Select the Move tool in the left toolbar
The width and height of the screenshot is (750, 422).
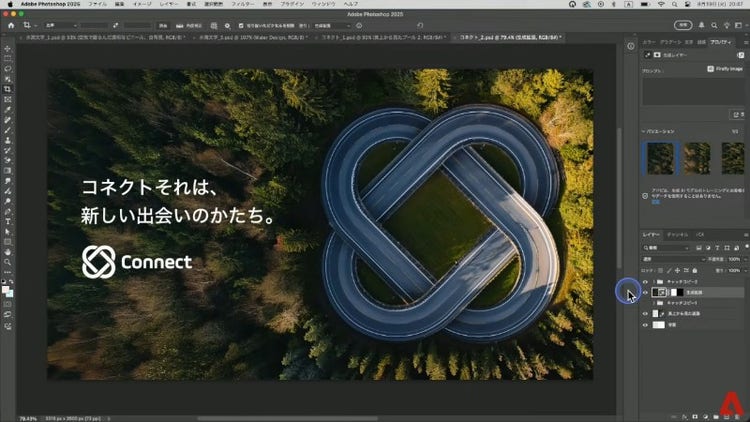click(7, 48)
